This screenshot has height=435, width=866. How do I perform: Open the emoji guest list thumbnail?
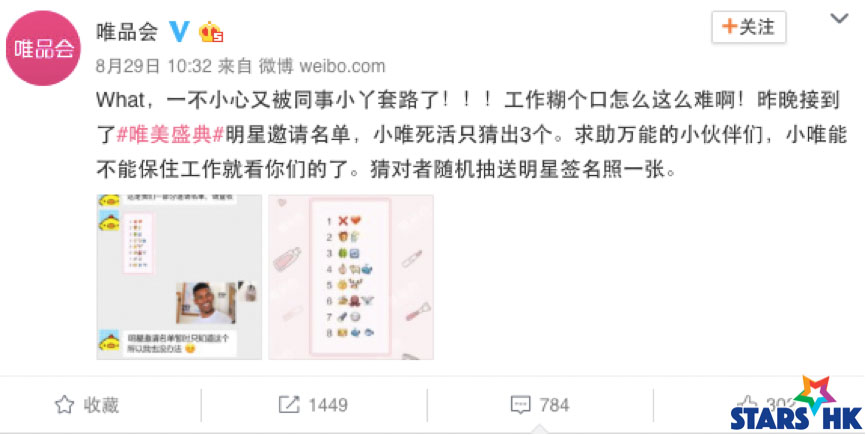351,277
